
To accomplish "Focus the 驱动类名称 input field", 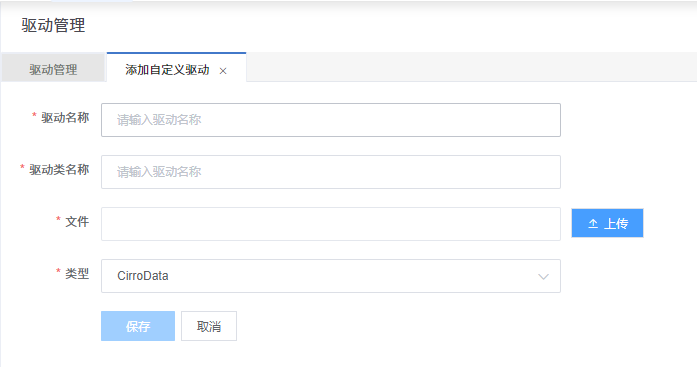I will tap(331, 172).
